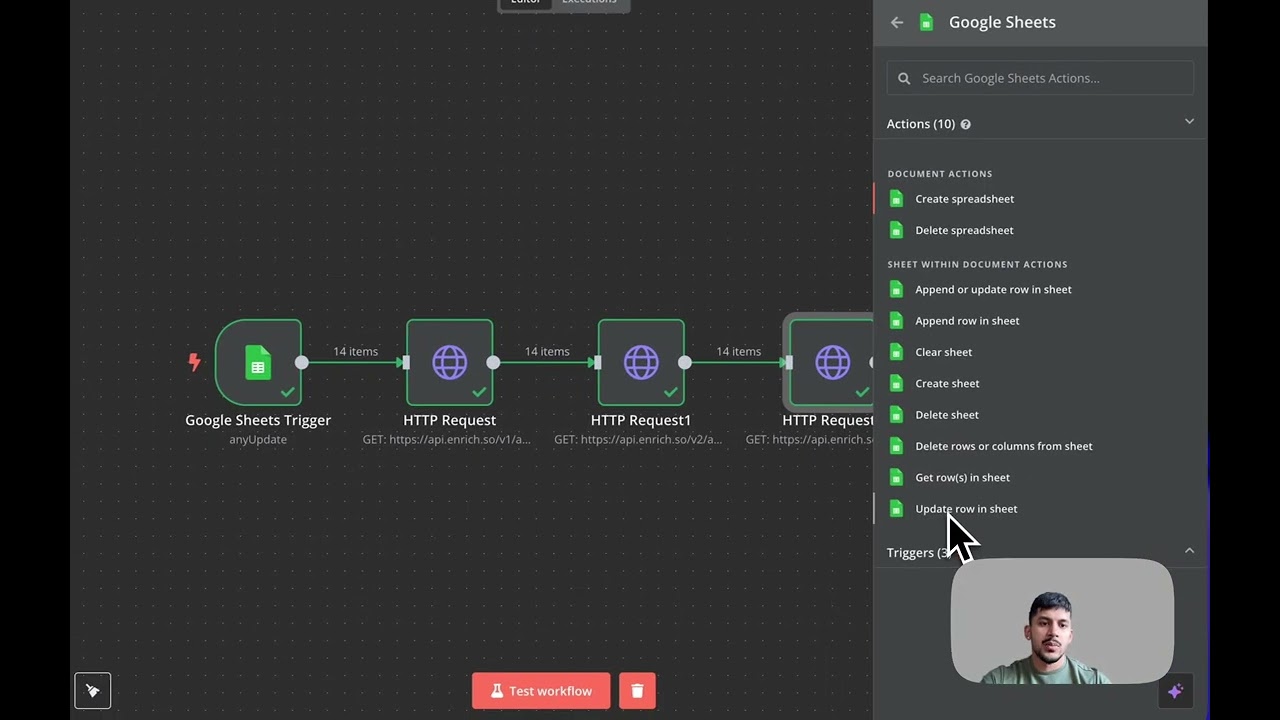Click the Google Sheets logo in panel header

[926, 22]
